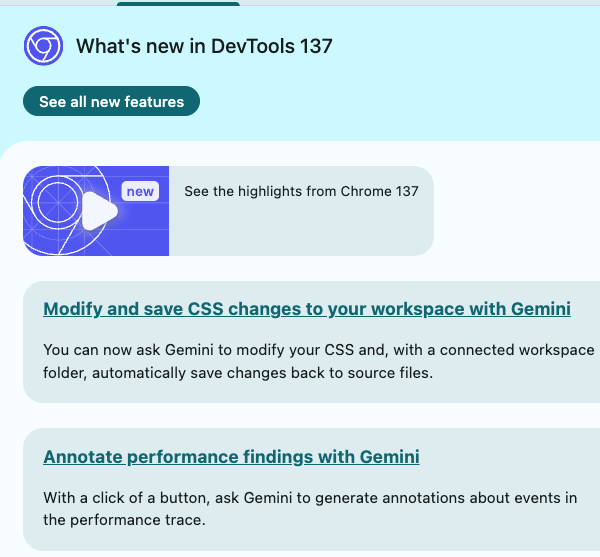Click the "What's new in DevTools 137" heading
The image size is (600, 557).
tap(204, 46)
